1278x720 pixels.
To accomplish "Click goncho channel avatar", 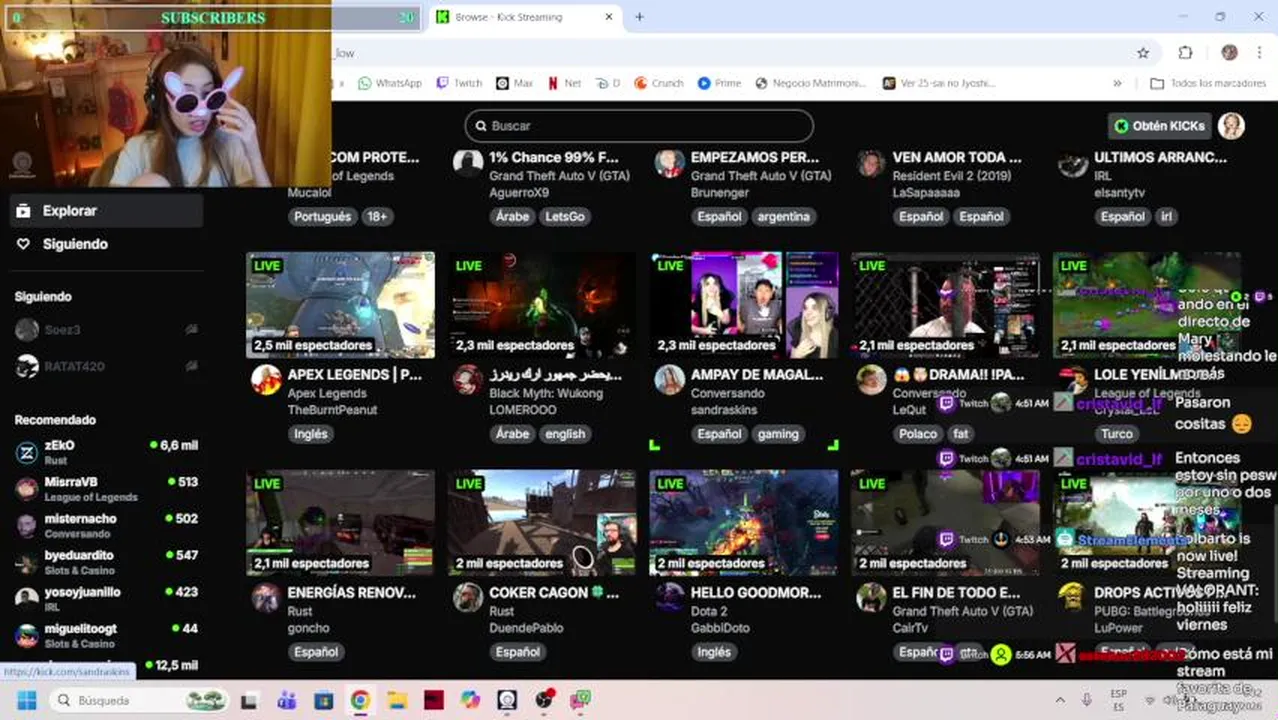I will coord(266,598).
